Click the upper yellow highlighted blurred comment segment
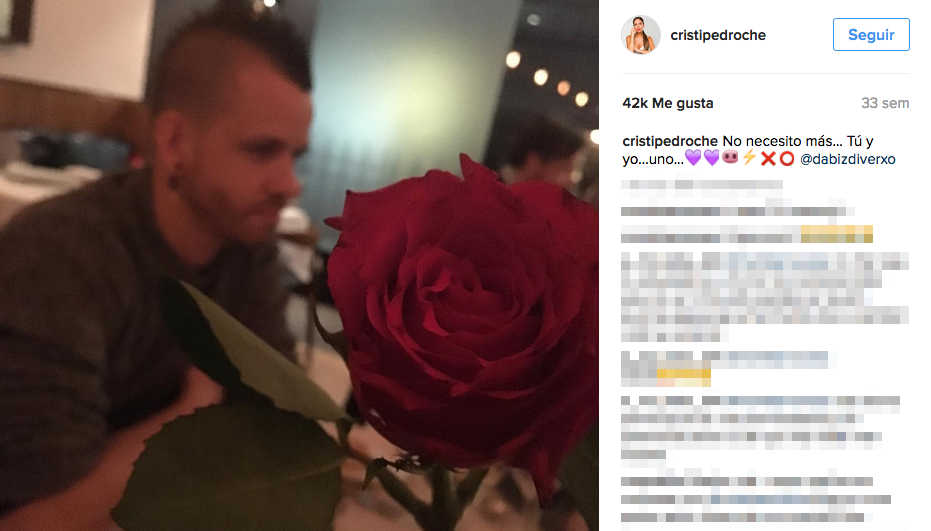931x531 pixels. [837, 234]
